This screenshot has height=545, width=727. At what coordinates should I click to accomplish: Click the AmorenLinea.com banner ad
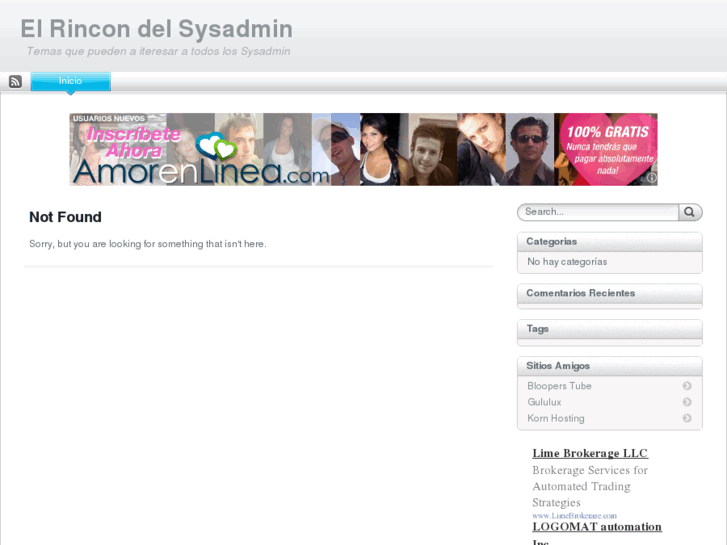point(364,149)
